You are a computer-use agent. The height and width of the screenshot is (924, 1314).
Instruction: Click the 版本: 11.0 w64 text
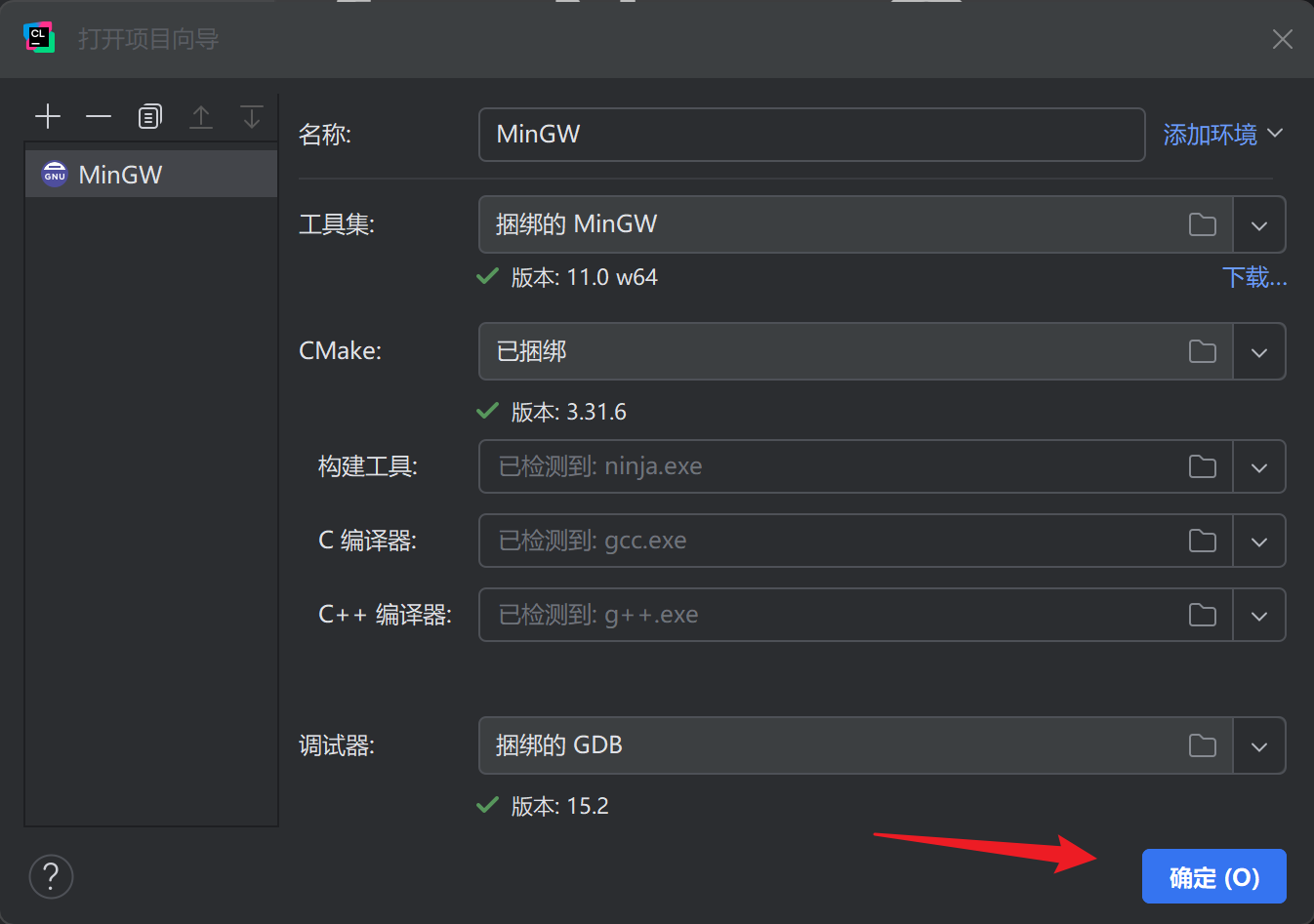click(x=584, y=277)
